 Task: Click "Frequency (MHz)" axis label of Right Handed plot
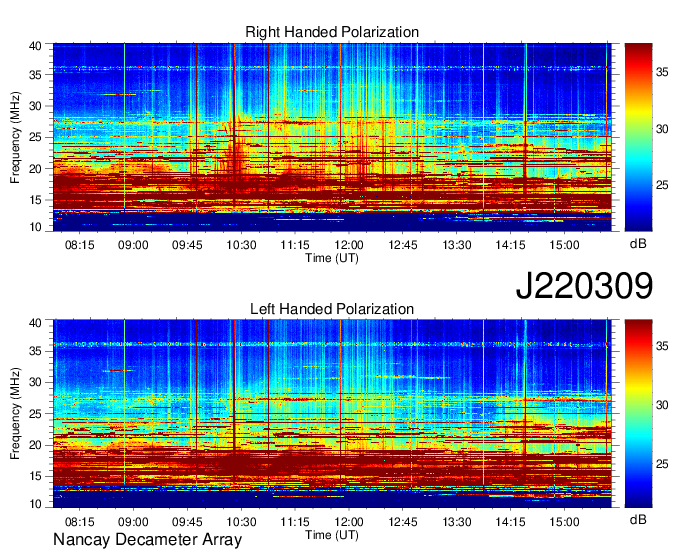[x=16, y=137]
